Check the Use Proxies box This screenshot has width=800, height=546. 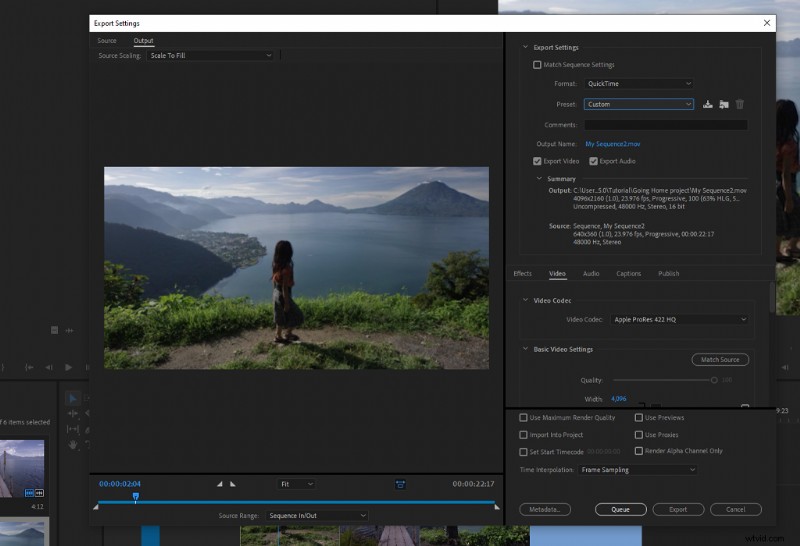pos(638,435)
